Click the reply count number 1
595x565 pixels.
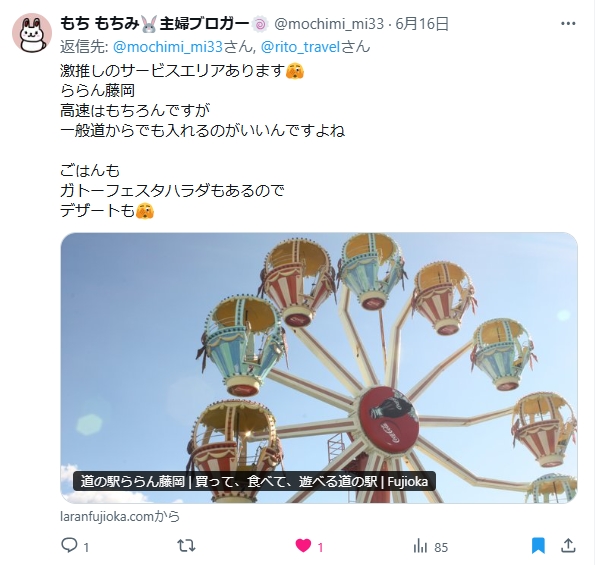point(86,548)
